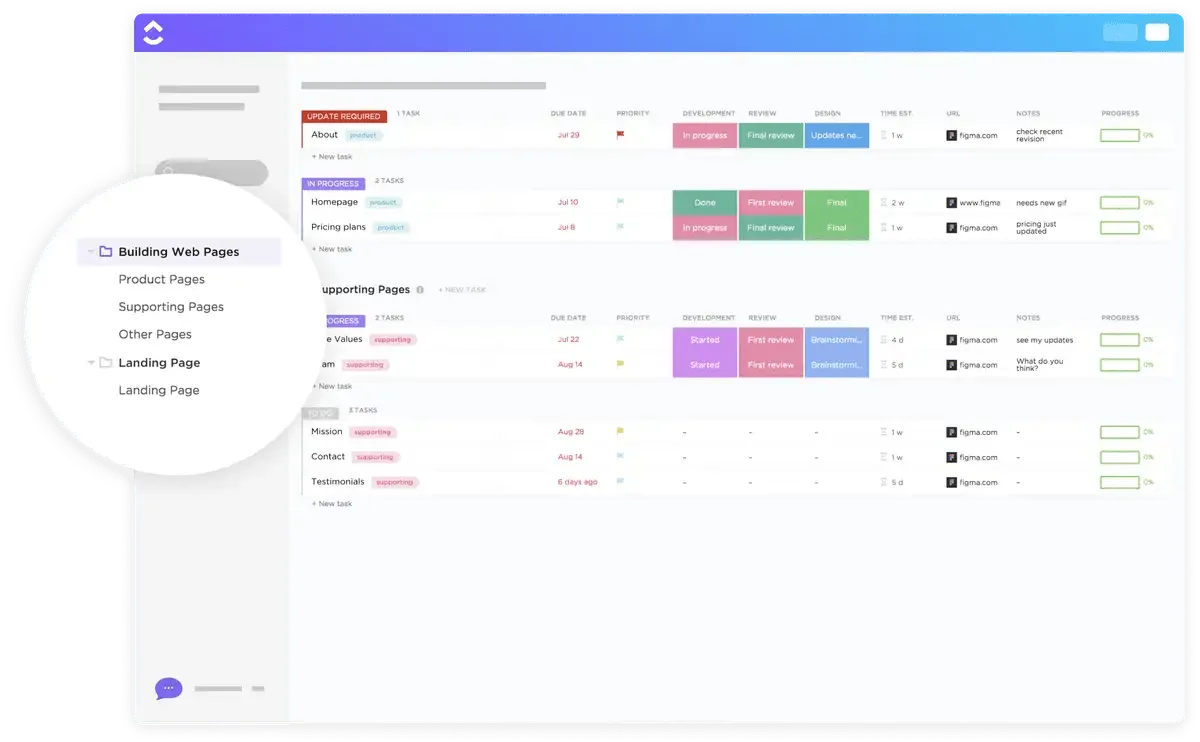Open Development 'Done' dropdown for Homepage
The height and width of the screenshot is (742, 1200).
(x=705, y=202)
